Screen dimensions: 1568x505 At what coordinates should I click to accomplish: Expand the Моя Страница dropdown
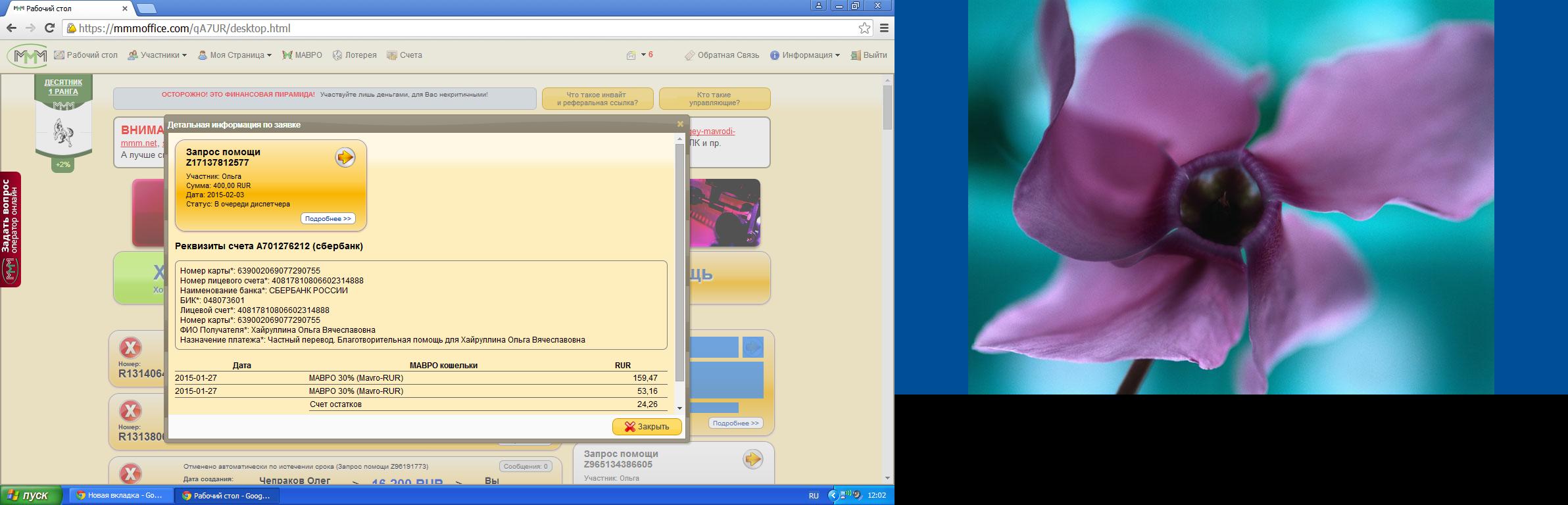coord(235,55)
